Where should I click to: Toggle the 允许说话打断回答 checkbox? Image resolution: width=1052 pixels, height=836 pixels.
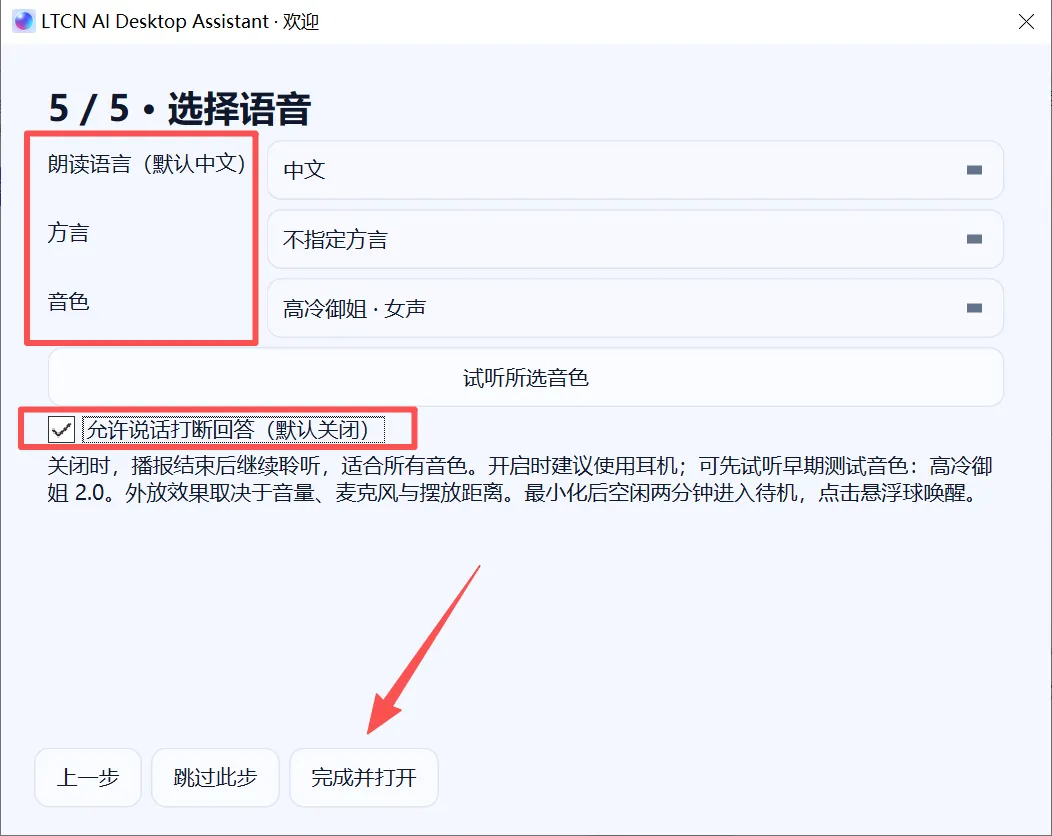point(61,429)
